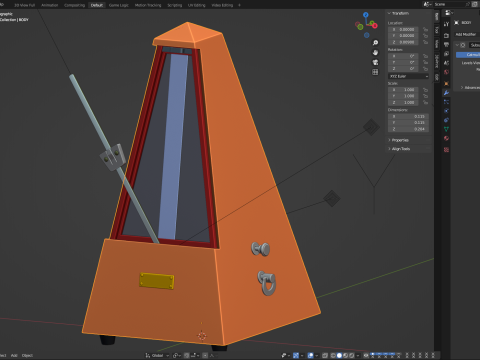Switch to the Game Logic workspace tab
The width and height of the screenshot is (480, 360).
point(118,5)
